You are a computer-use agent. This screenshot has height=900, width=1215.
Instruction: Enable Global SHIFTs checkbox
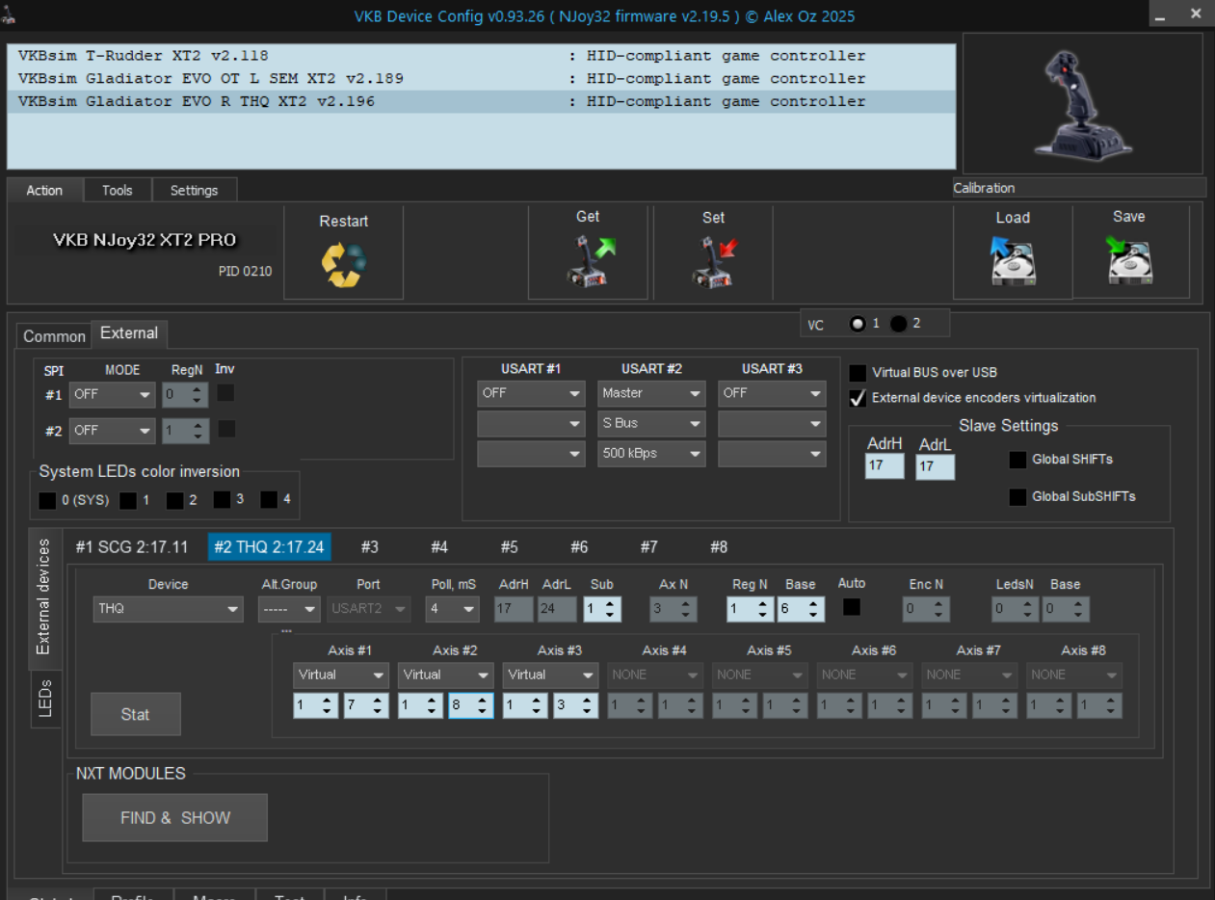[x=1017, y=460]
